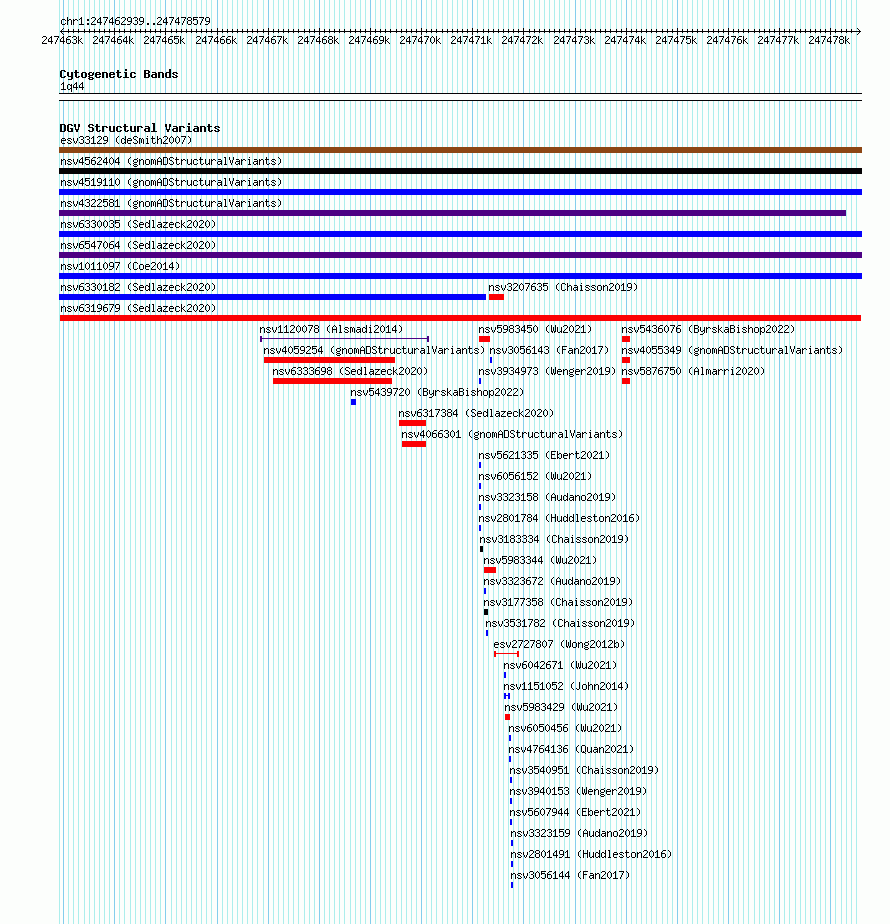Click the 247470k ruler position label
The image size is (890, 924).
coord(420,40)
